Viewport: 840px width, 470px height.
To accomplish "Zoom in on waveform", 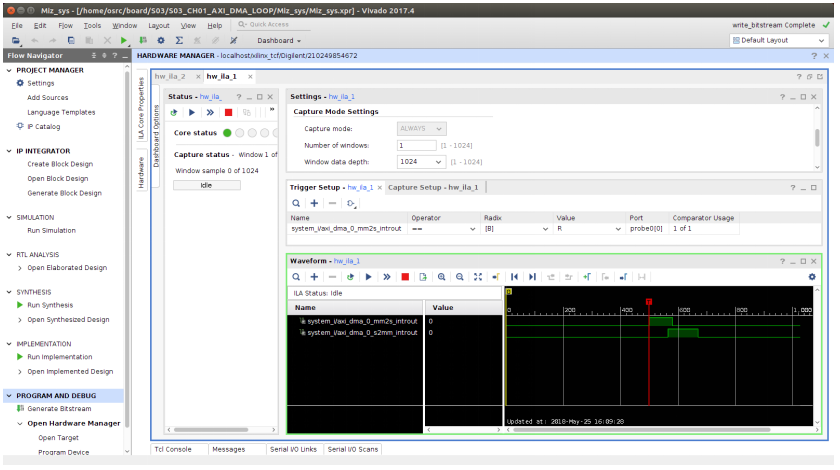I will point(441,277).
